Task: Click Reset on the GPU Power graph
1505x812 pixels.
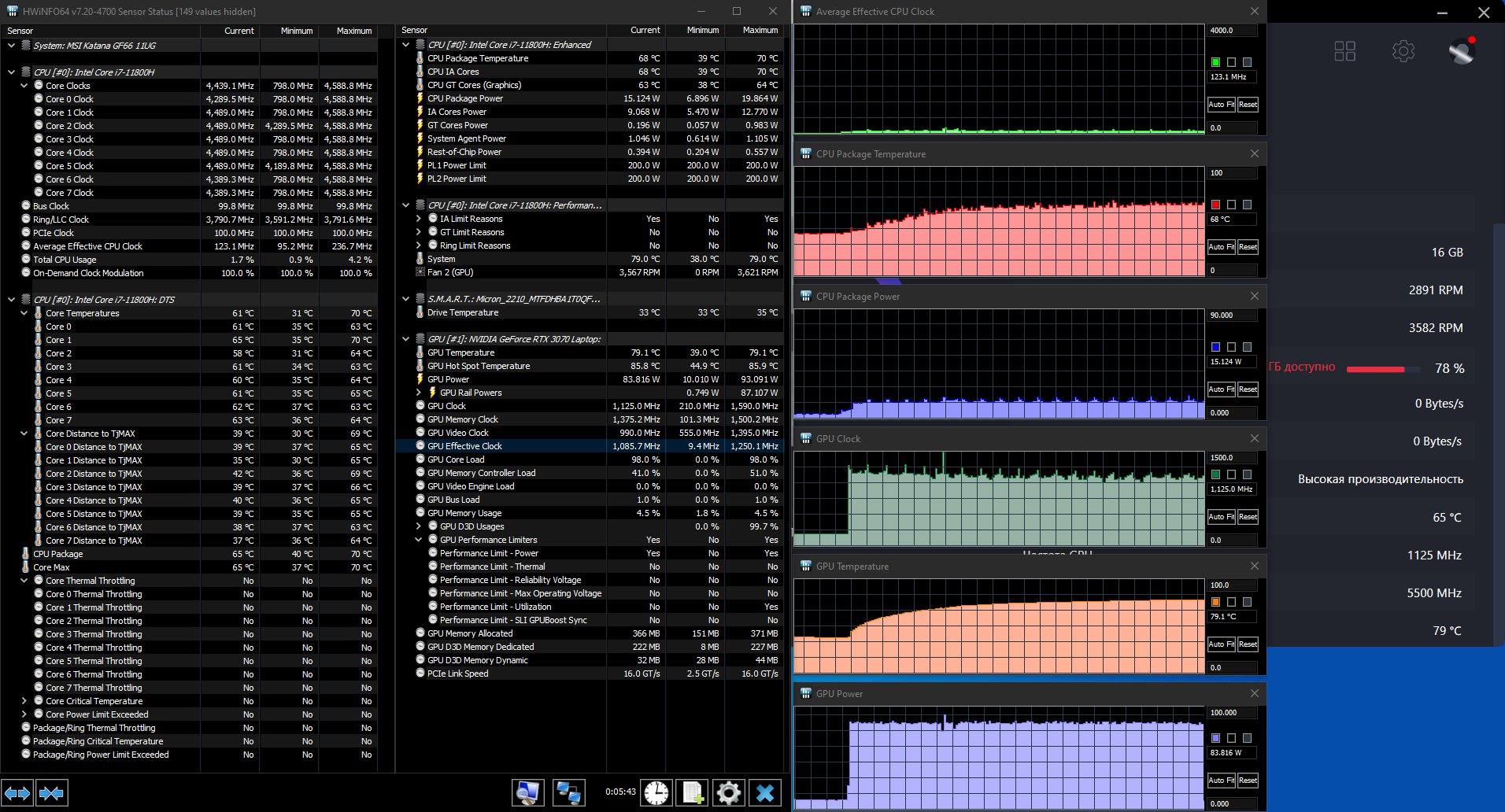Action: coord(1248,781)
